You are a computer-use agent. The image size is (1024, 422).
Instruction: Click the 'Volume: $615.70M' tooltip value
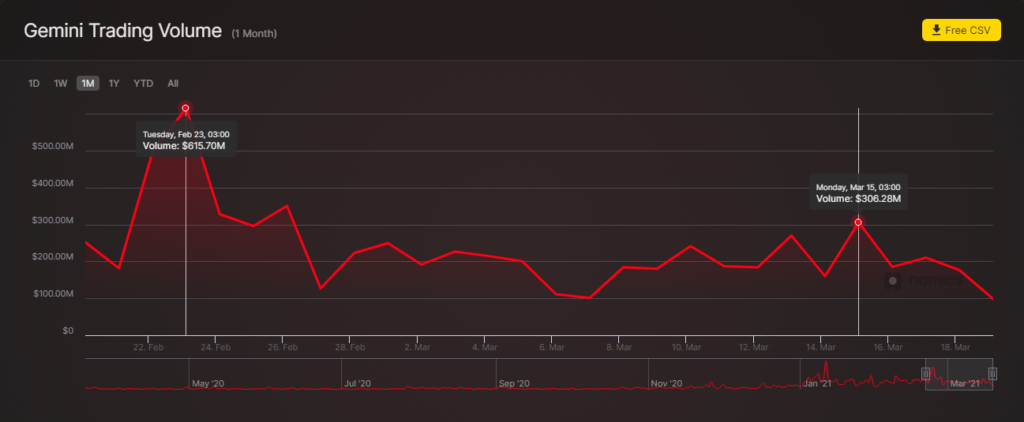(x=184, y=146)
